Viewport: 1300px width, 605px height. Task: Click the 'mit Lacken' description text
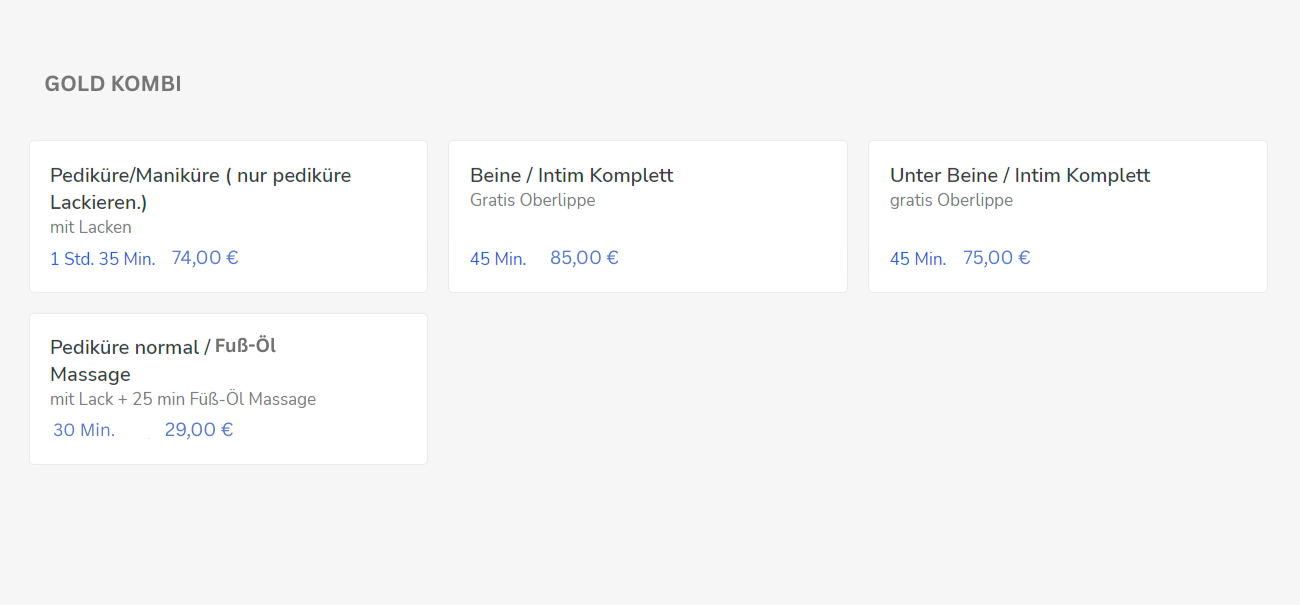point(91,227)
